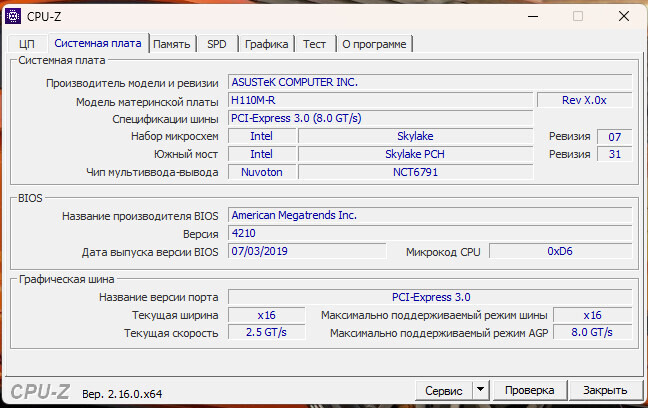Expand the dropdown arrow next to Сервис

(479, 390)
